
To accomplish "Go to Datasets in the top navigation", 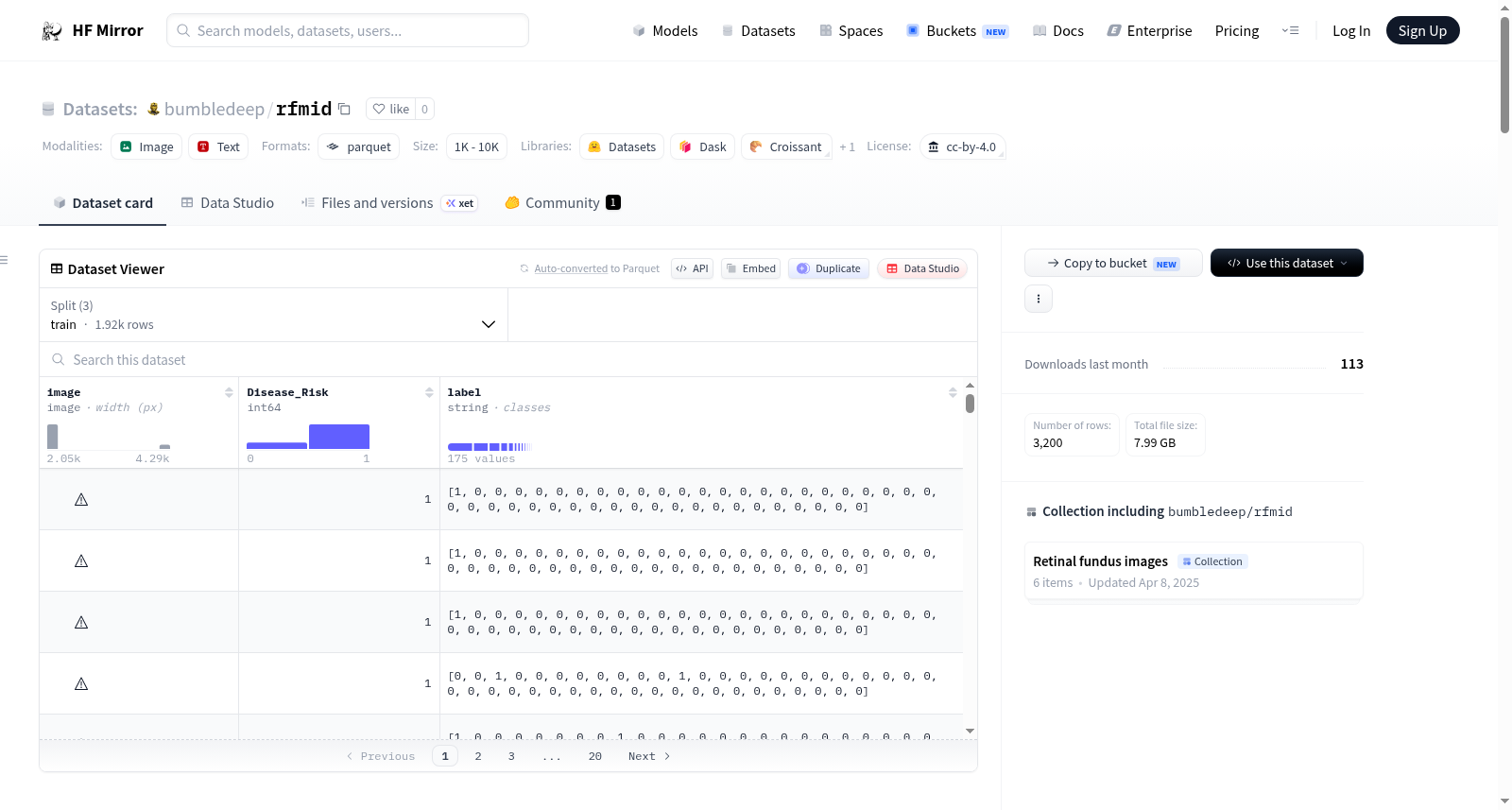I will [x=759, y=31].
